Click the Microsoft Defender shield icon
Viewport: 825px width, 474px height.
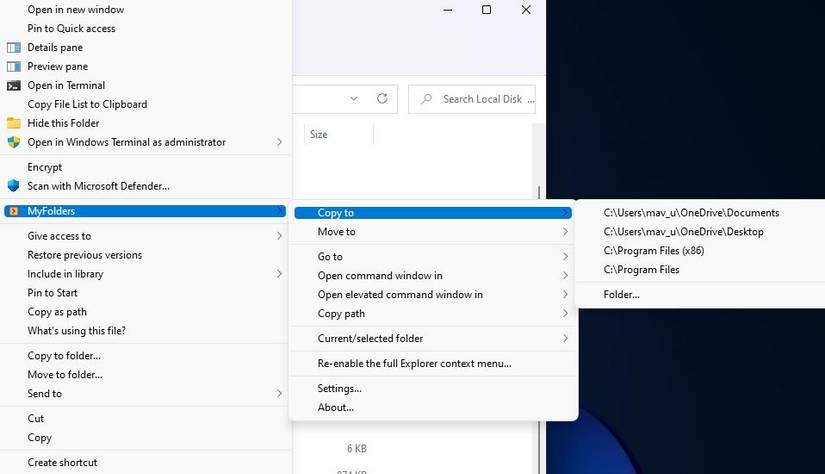point(14,186)
